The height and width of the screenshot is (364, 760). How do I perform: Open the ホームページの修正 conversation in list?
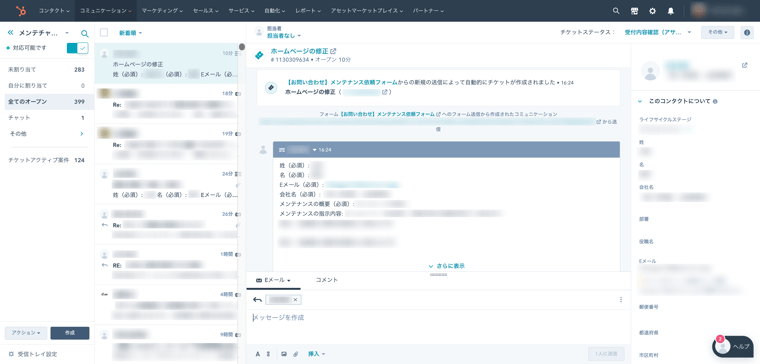(166, 63)
